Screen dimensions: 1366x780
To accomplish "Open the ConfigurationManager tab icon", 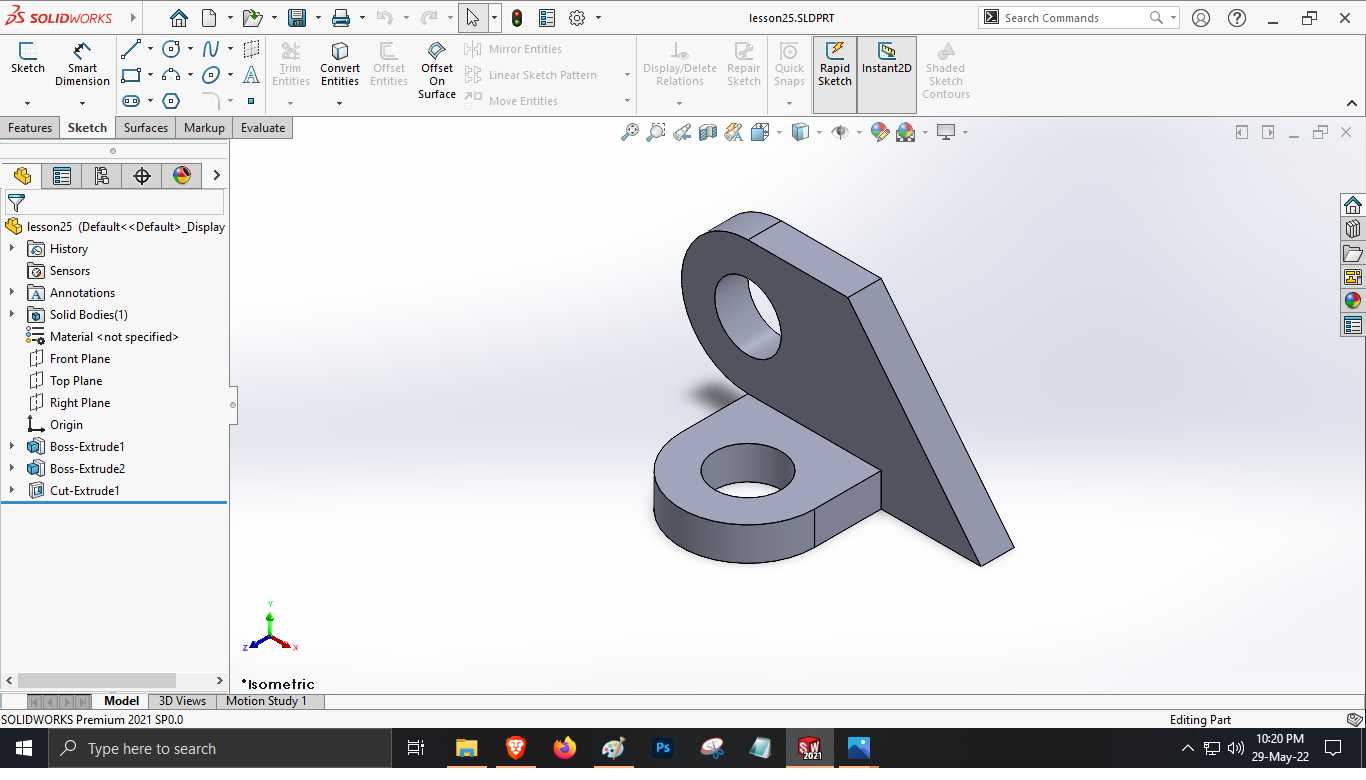I will click(x=102, y=176).
